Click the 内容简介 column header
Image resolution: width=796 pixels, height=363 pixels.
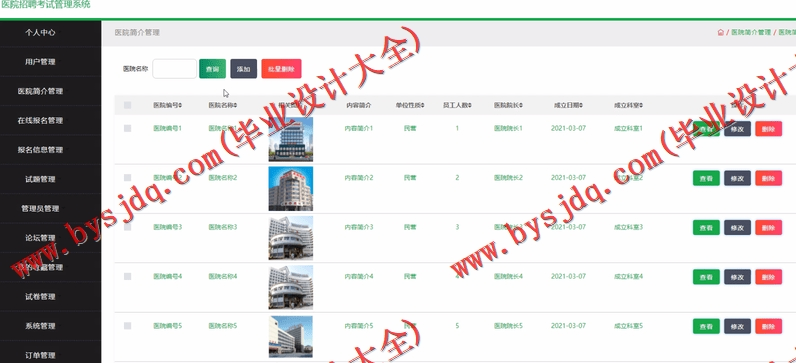pos(358,106)
